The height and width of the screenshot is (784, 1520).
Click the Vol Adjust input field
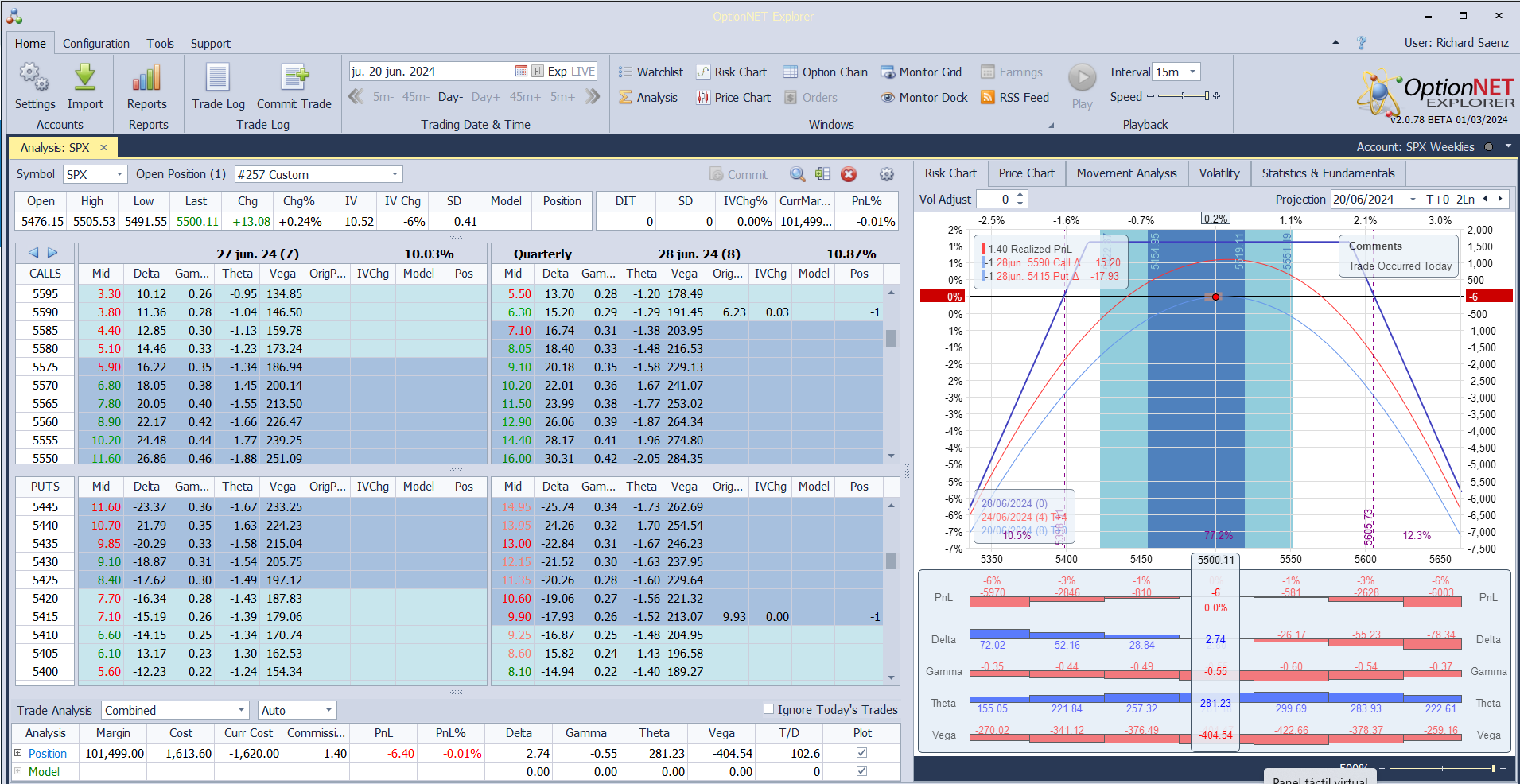pos(995,200)
